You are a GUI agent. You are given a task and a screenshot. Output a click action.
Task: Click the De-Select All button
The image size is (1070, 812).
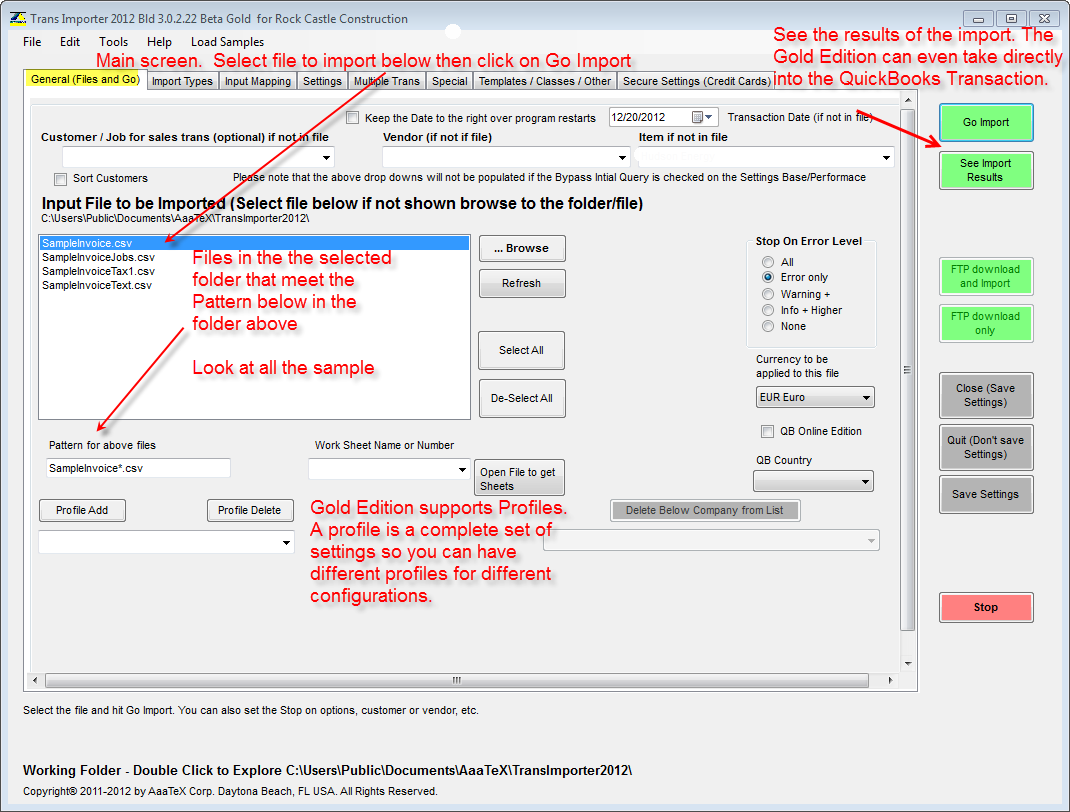point(522,398)
